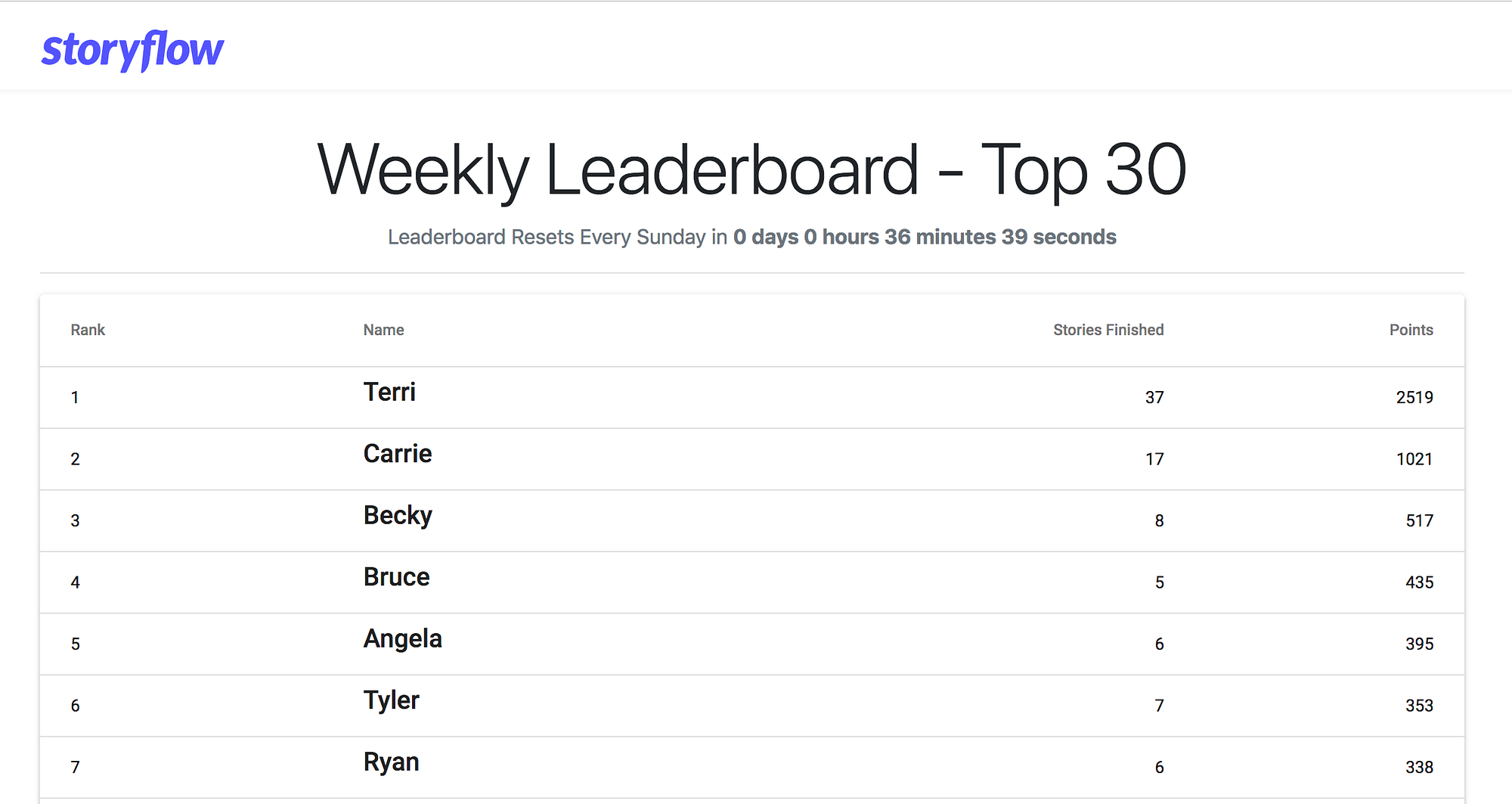The height and width of the screenshot is (804, 1512).
Task: Open Angela's leaderboard entry
Action: coord(402,639)
